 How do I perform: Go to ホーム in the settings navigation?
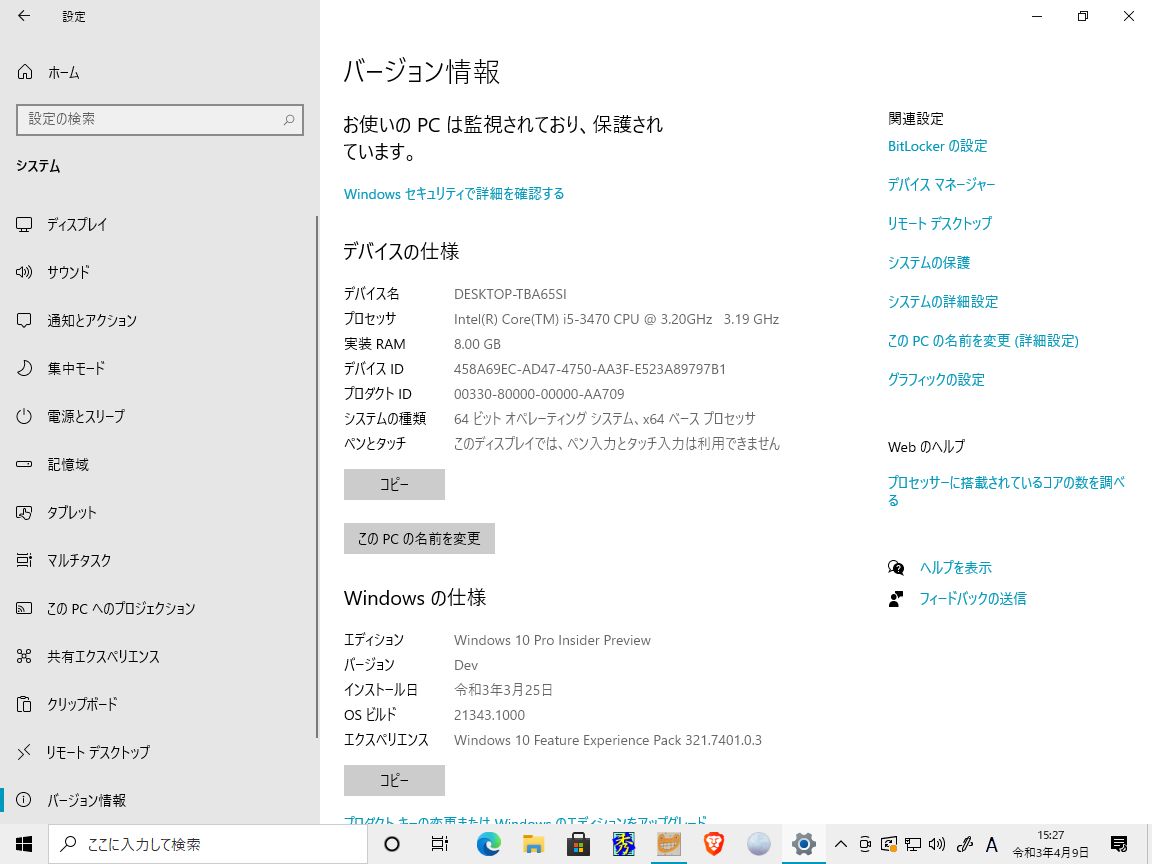(x=62, y=72)
